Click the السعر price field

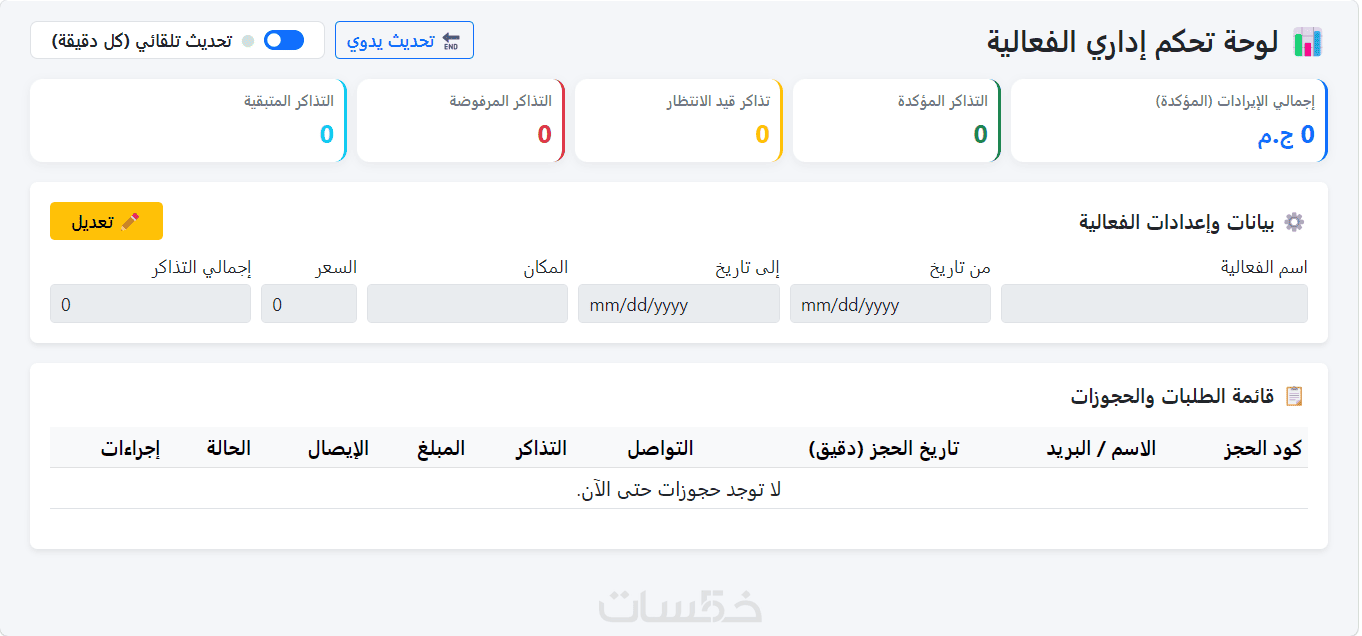(309, 304)
